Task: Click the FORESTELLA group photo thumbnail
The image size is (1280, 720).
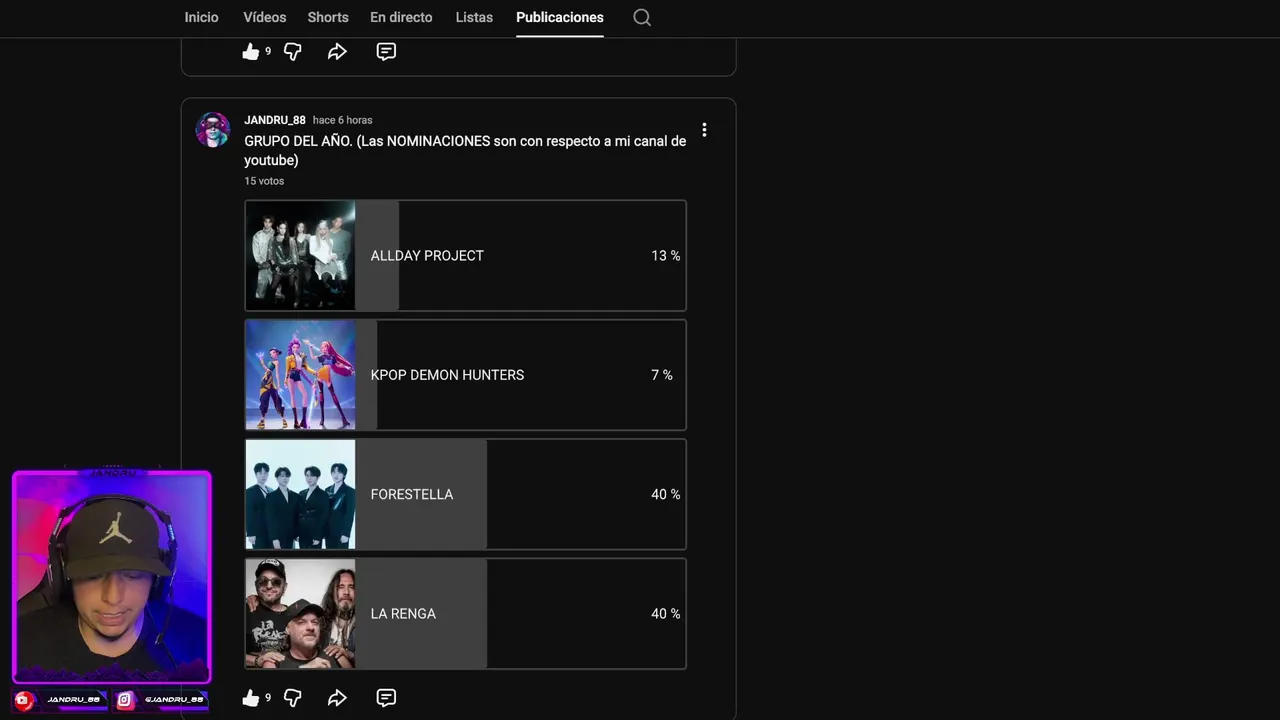Action: 300,494
